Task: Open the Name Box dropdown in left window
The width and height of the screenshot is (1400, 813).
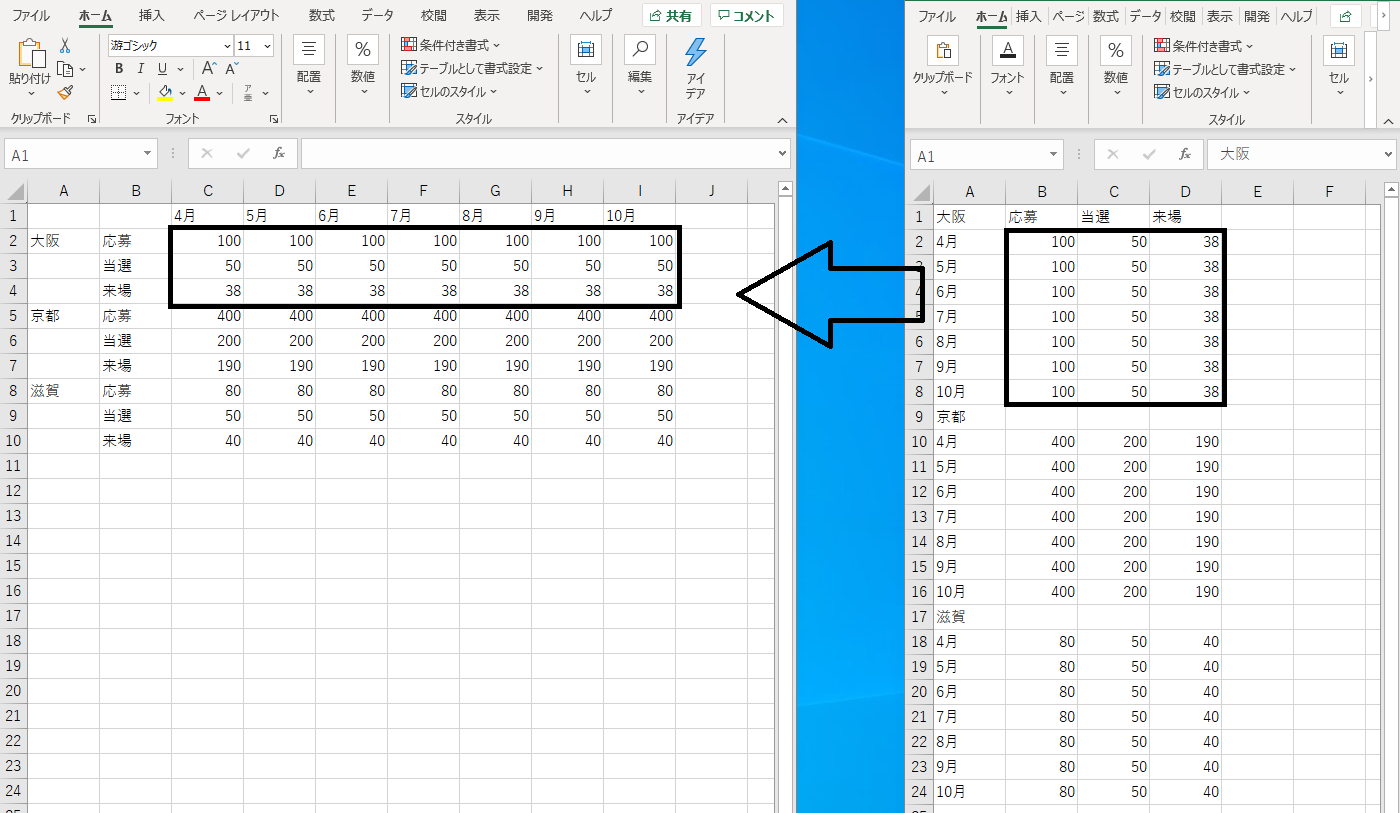Action: (x=149, y=153)
